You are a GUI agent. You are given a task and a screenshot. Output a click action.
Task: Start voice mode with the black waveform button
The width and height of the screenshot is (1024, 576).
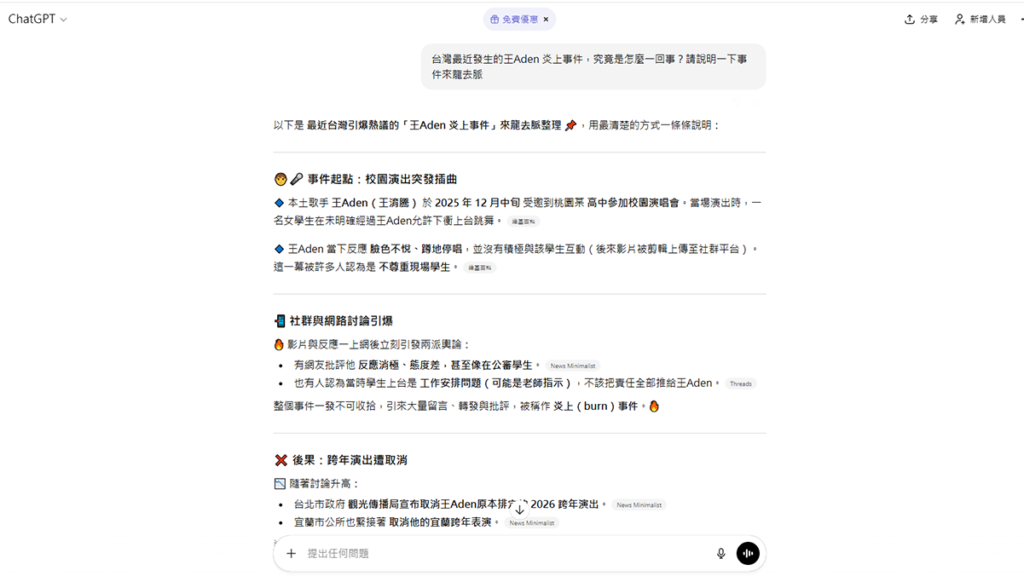tap(748, 553)
